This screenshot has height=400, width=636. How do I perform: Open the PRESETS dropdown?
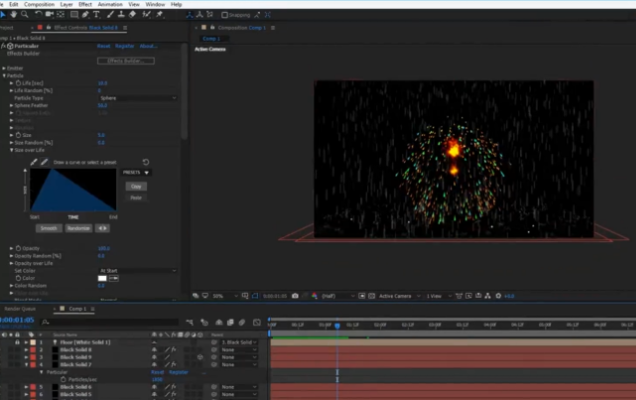(x=136, y=172)
